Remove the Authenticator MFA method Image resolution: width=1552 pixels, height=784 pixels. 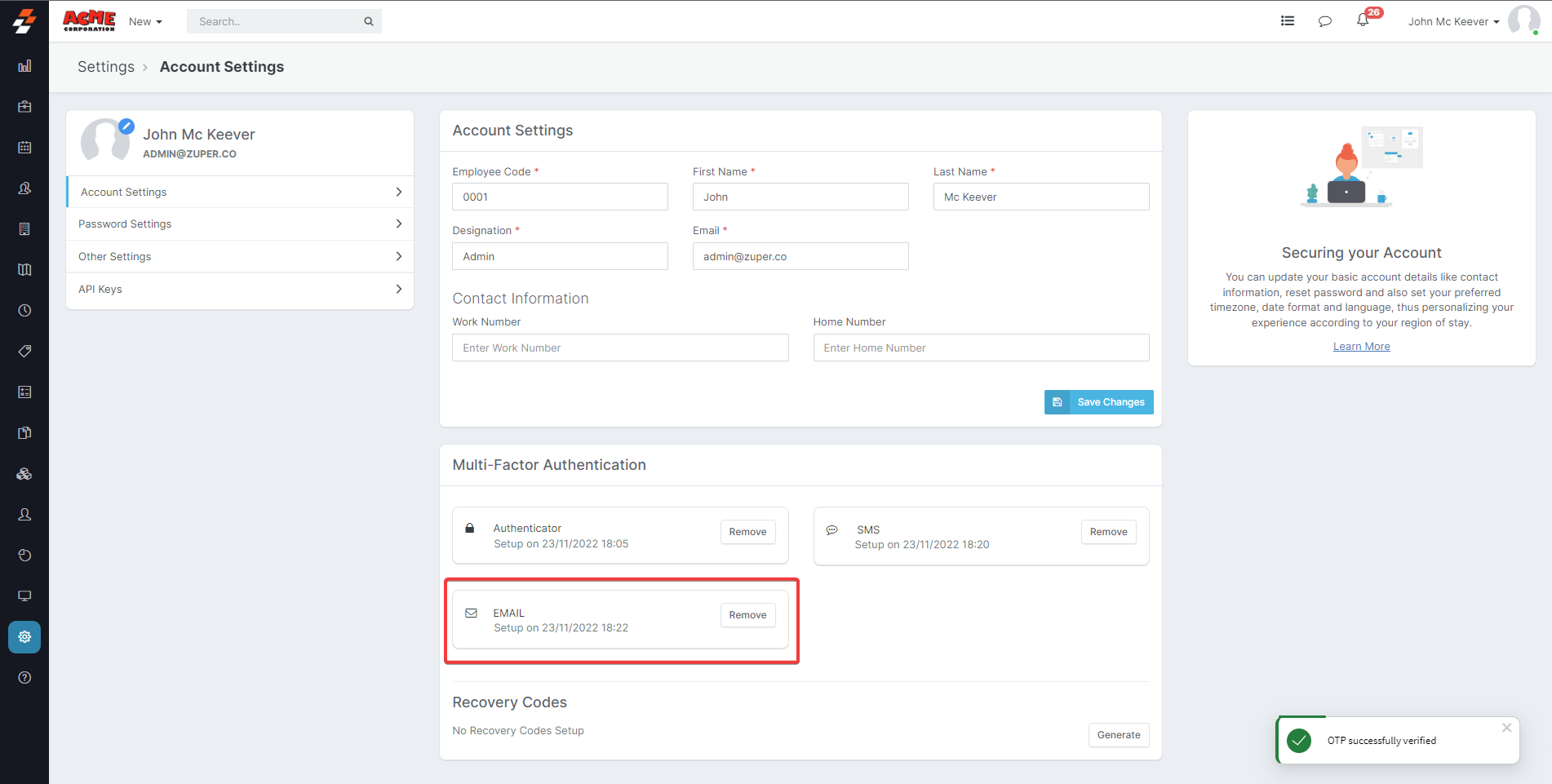pyautogui.click(x=747, y=532)
